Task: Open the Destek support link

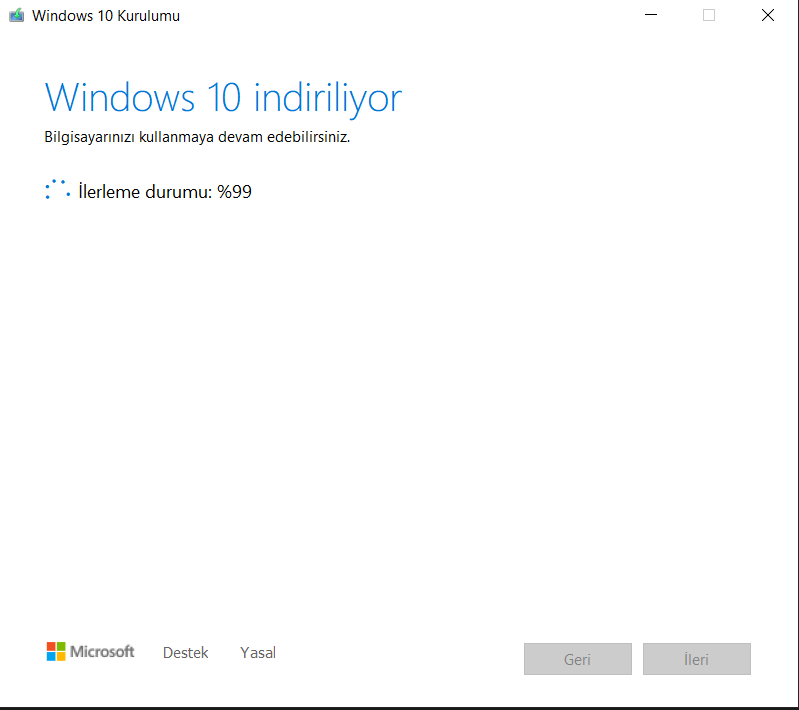Action: click(x=185, y=652)
